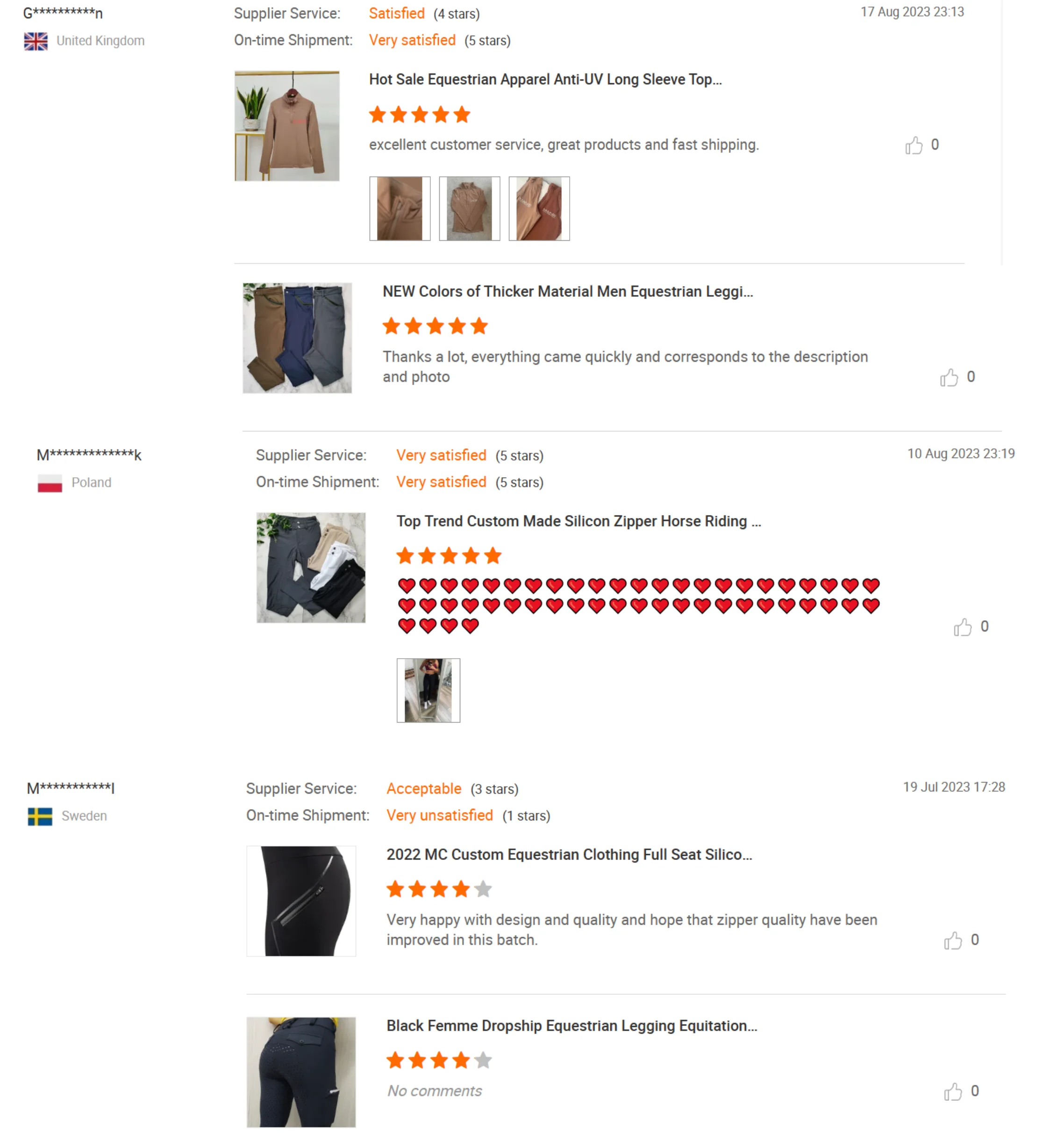This screenshot has height=1148, width=1043.
Task: Open Top Trend Silicon Zipper Horse Riding link
Action: tap(578, 521)
